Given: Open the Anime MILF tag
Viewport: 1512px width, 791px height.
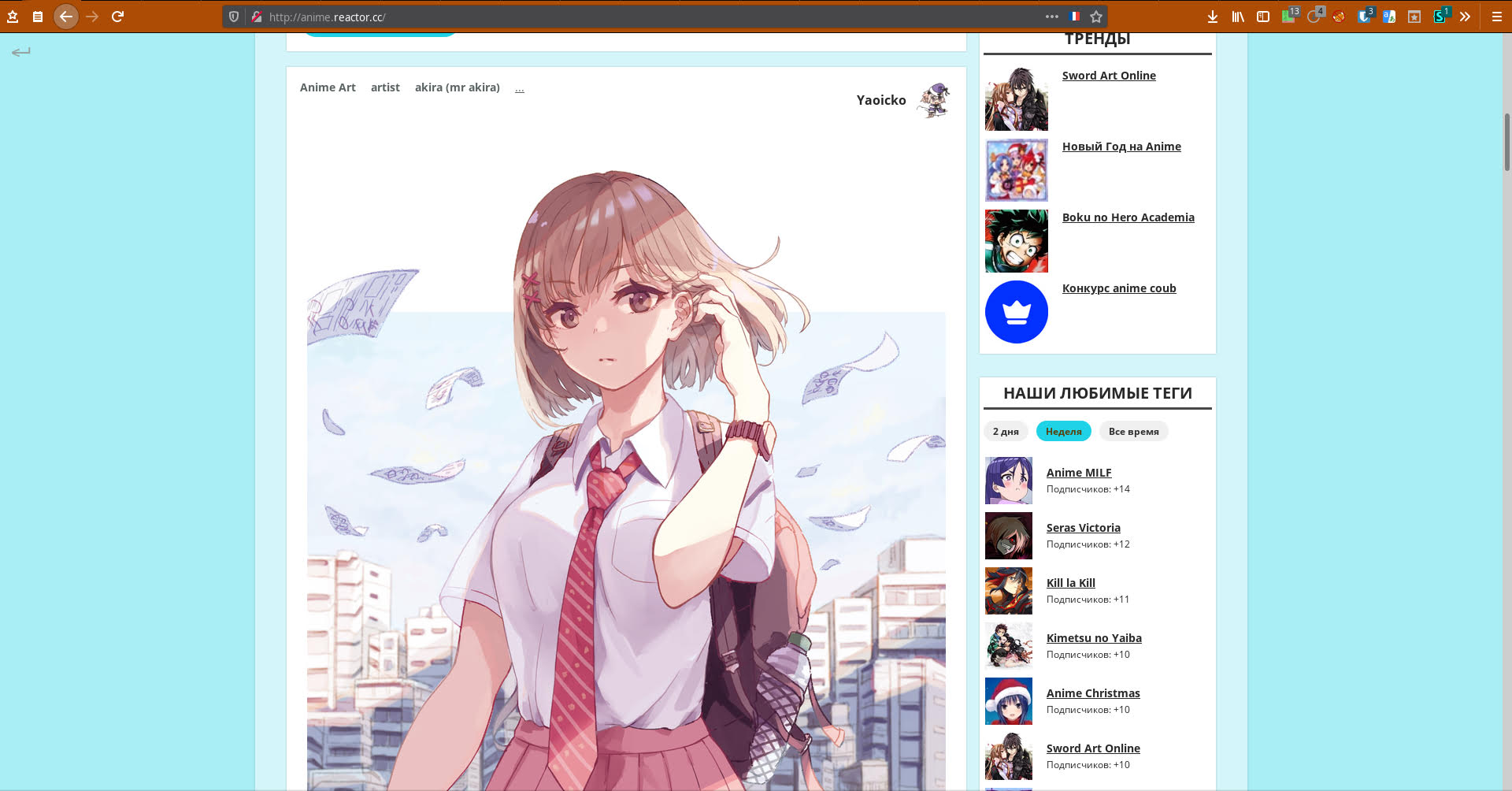Looking at the screenshot, I should (1079, 473).
